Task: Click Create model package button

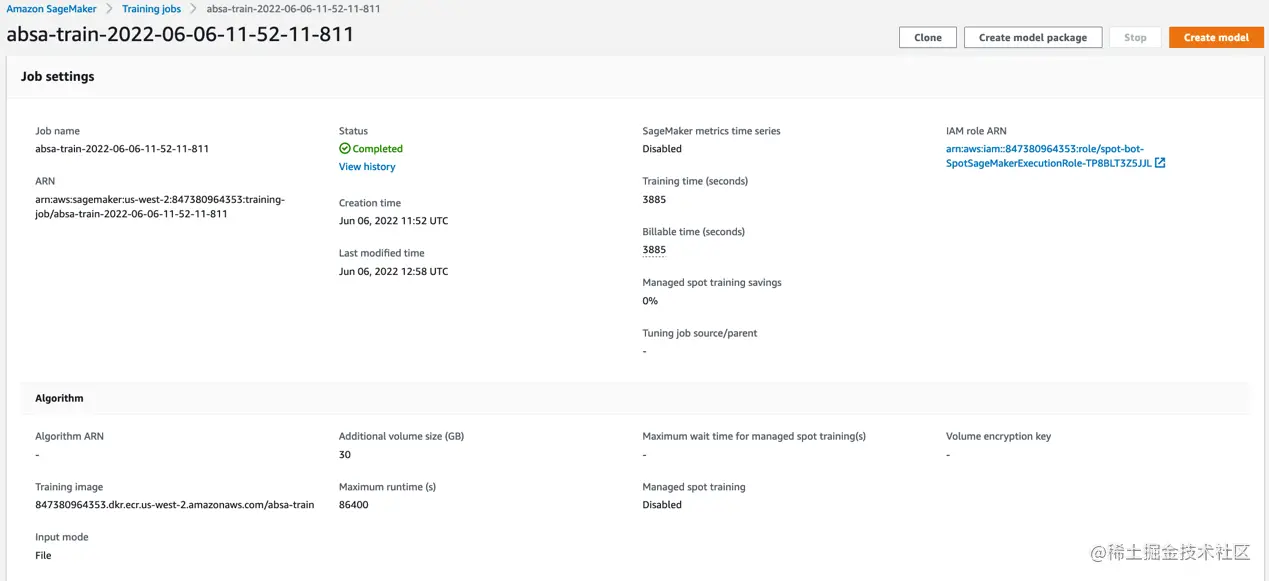Action: [1032, 37]
